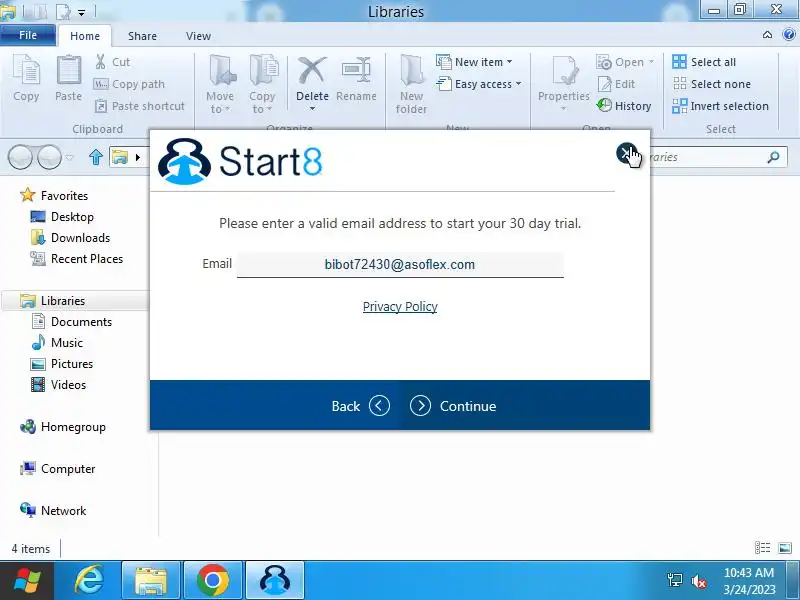
Task: Switch to large icons view in status bar
Action: click(785, 548)
